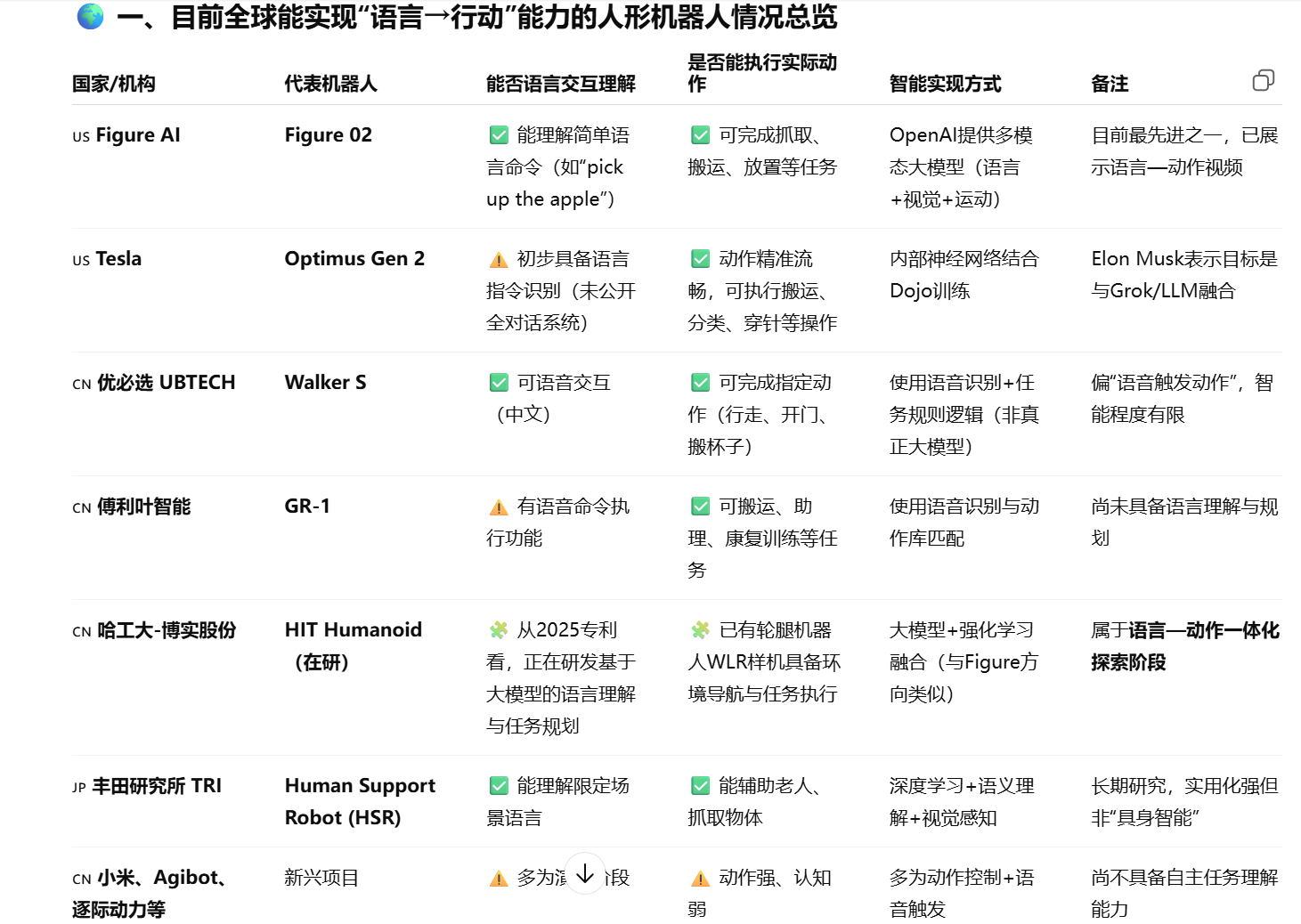This screenshot has width=1301, height=924.
Task: Select the 丰田研究所 TRI cell
Action: [147, 786]
